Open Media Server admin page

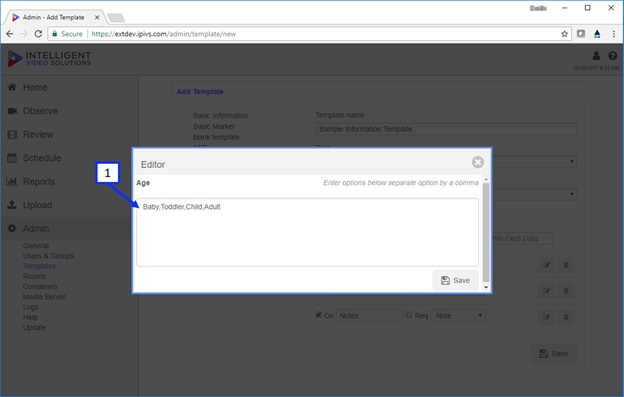[x=44, y=297]
